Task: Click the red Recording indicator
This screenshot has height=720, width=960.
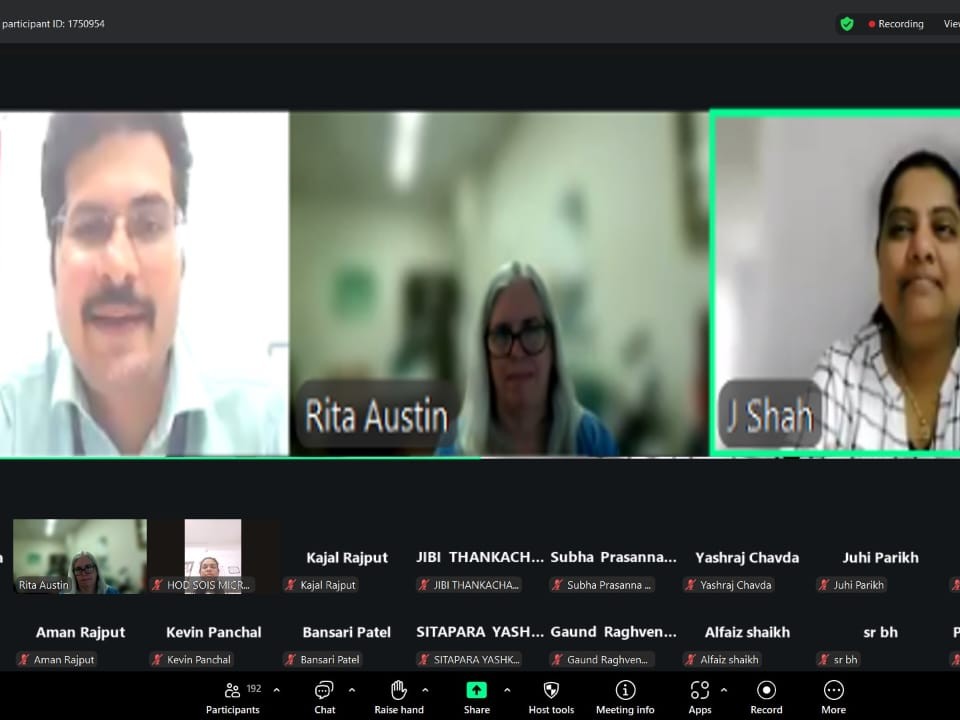Action: [x=896, y=24]
